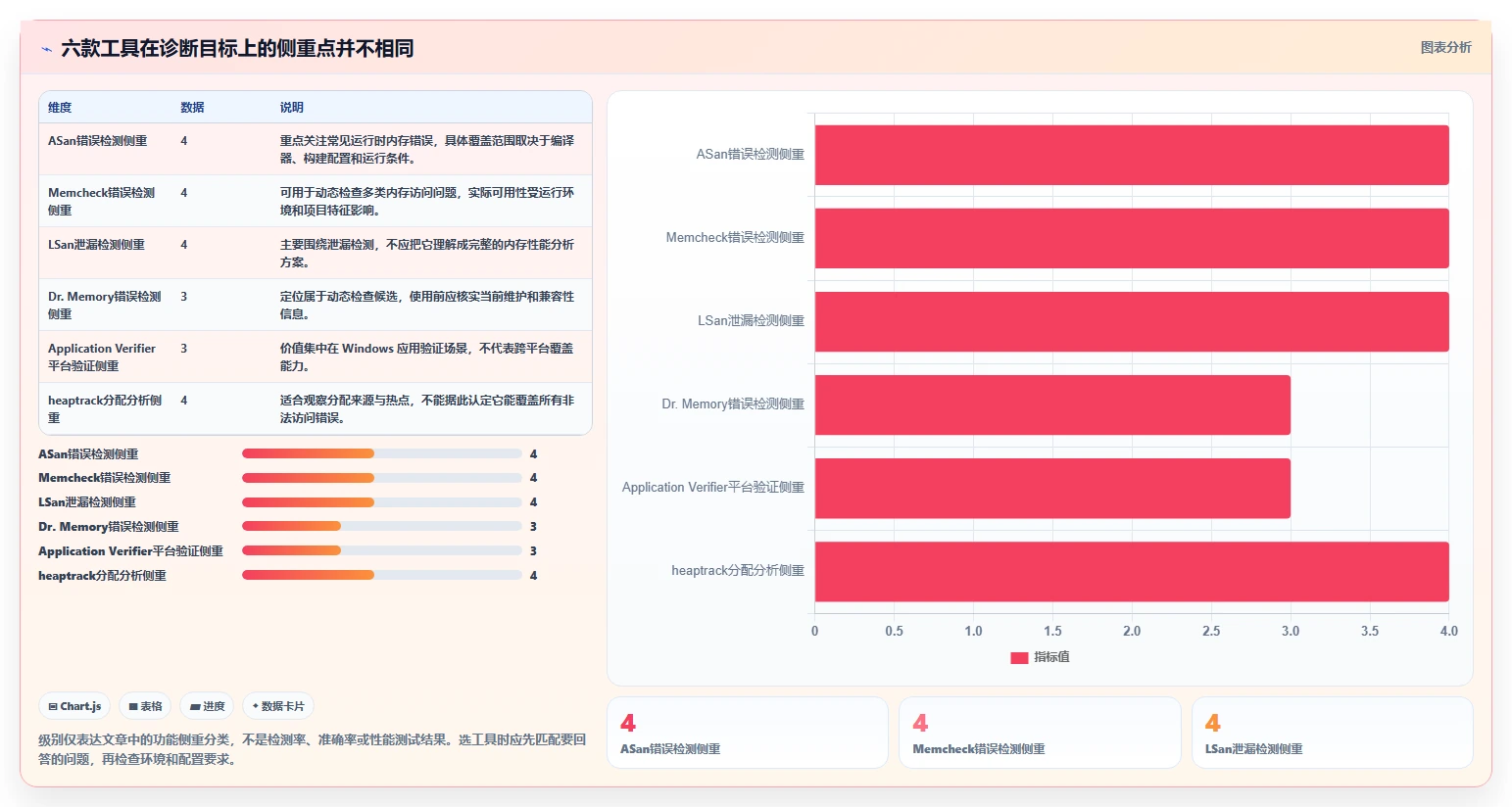Open the ASan错误检测侧重 data card

[x=748, y=733]
